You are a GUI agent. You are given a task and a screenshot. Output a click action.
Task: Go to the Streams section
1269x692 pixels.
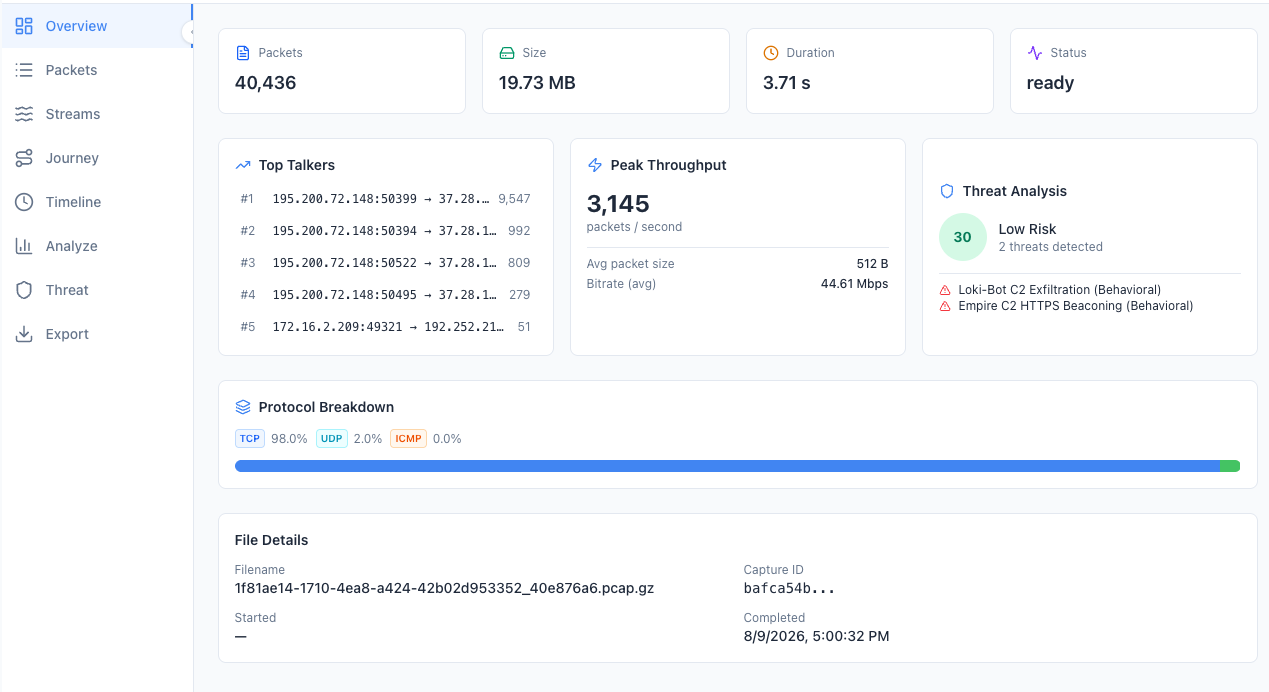tap(96, 114)
